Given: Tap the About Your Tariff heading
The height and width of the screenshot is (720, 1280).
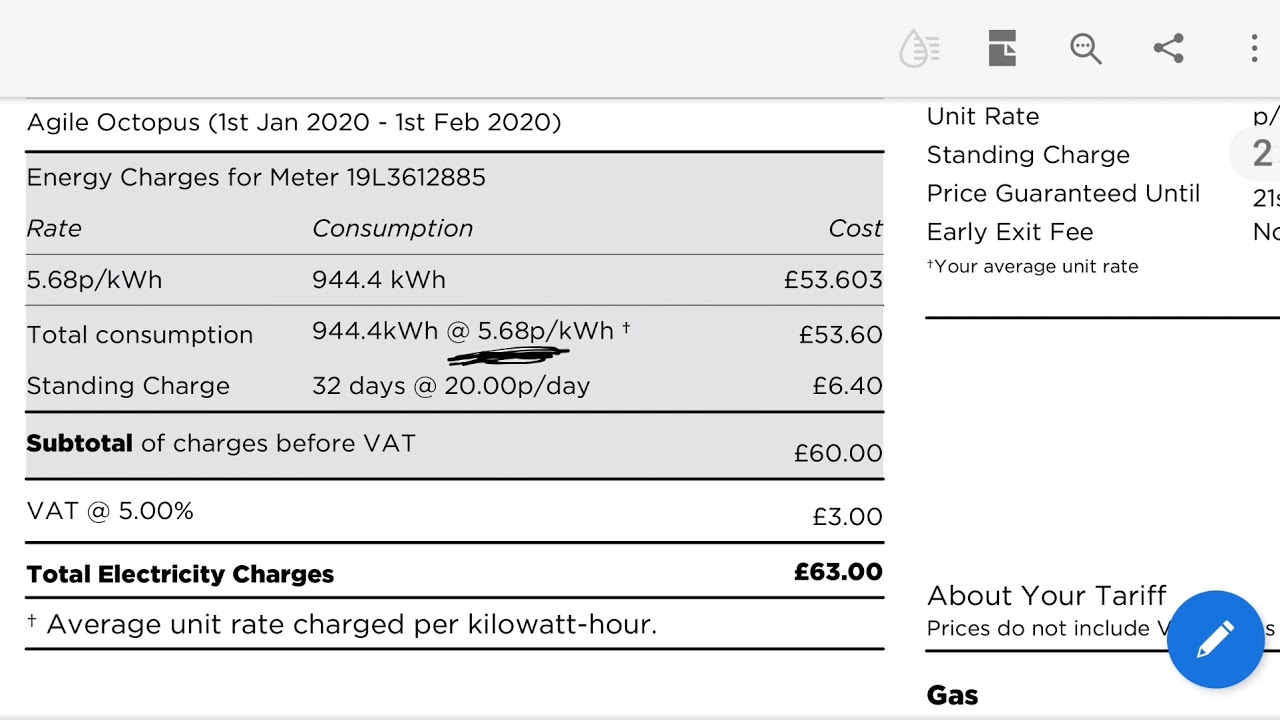Looking at the screenshot, I should [1046, 596].
